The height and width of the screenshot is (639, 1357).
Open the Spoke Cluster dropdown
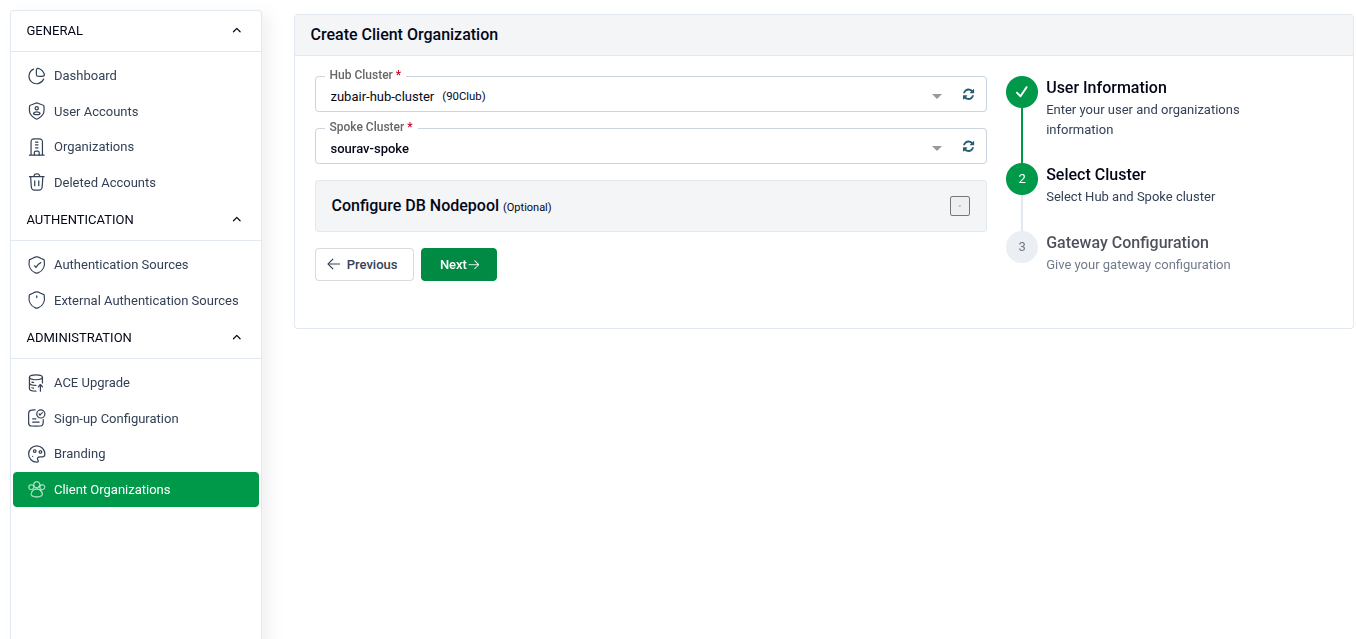pyautogui.click(x=937, y=146)
